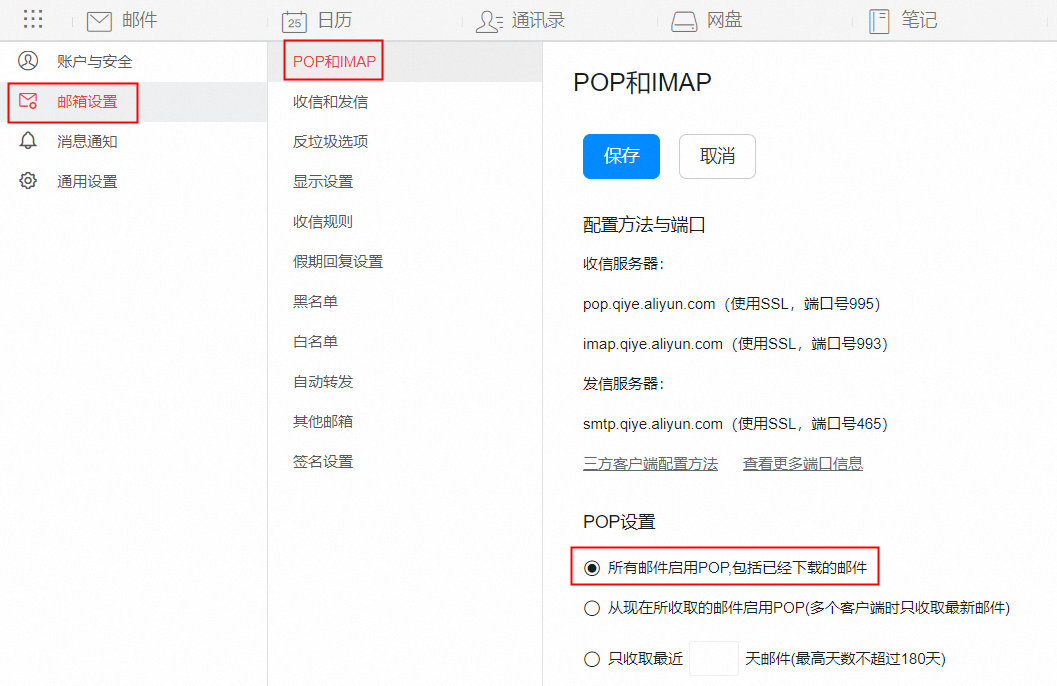Open 查看更多端口信息 link
The height and width of the screenshot is (686, 1057).
tap(802, 464)
